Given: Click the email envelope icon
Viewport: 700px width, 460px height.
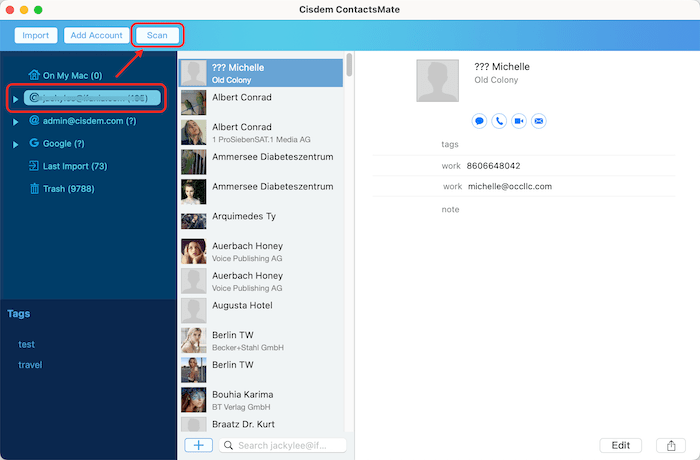Looking at the screenshot, I should point(539,121).
